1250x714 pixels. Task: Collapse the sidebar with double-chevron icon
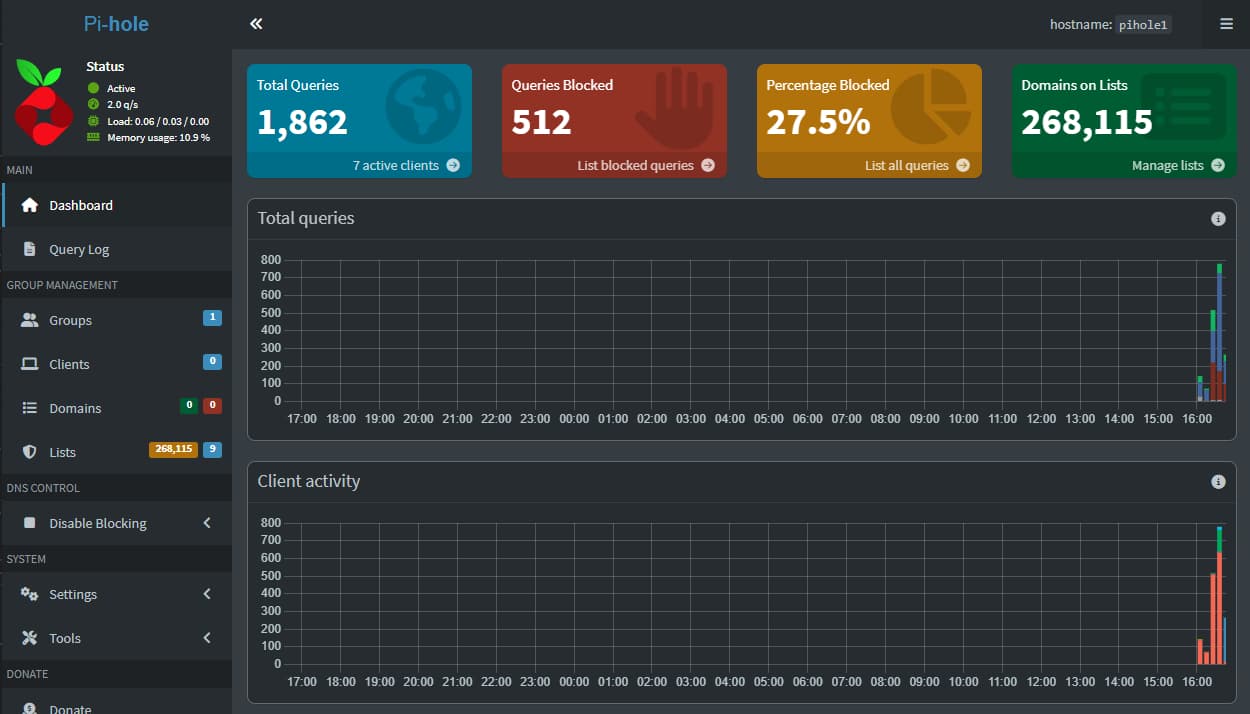pos(256,24)
